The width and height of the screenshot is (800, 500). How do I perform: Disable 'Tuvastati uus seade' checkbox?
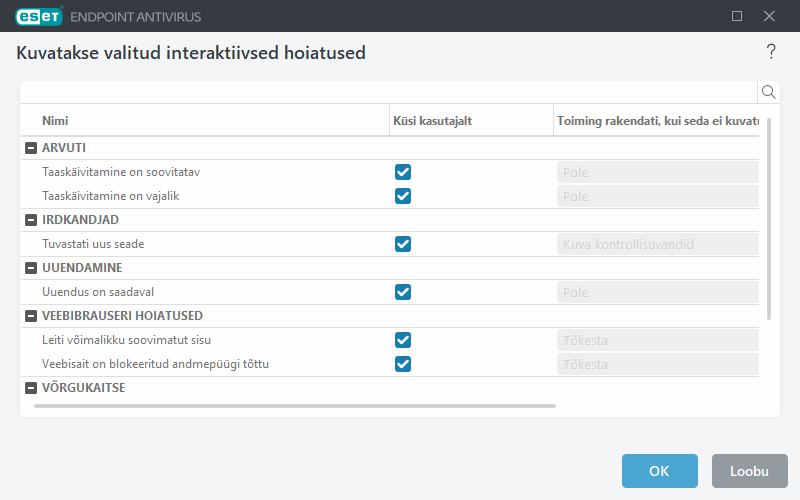click(x=403, y=244)
